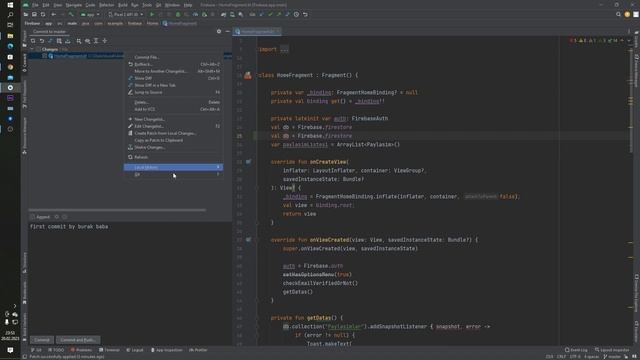Click the Sync/Reload icon in main toolbar
Screen dimensions: 640x360
[x=43, y=14]
